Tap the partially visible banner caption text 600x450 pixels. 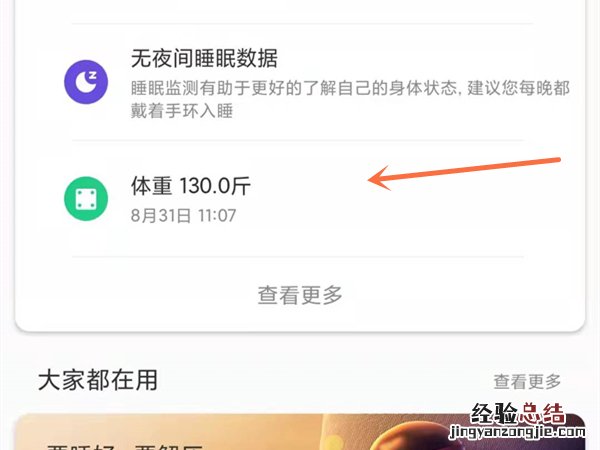pos(125,446)
